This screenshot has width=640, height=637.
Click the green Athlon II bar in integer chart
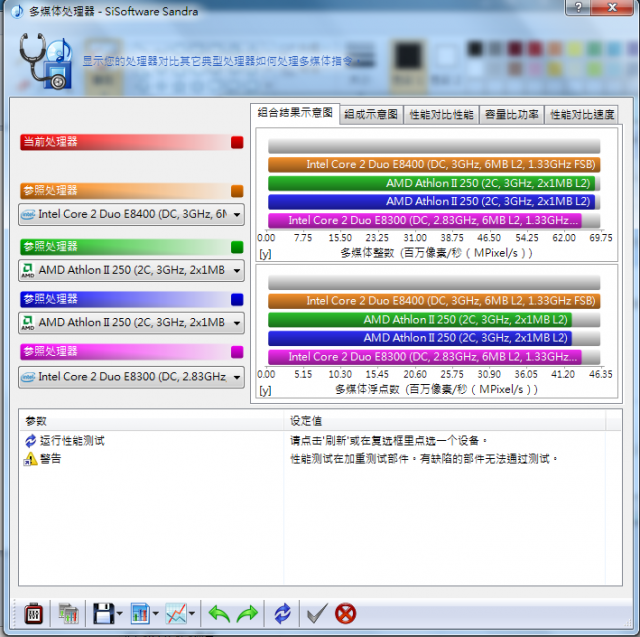(431, 183)
